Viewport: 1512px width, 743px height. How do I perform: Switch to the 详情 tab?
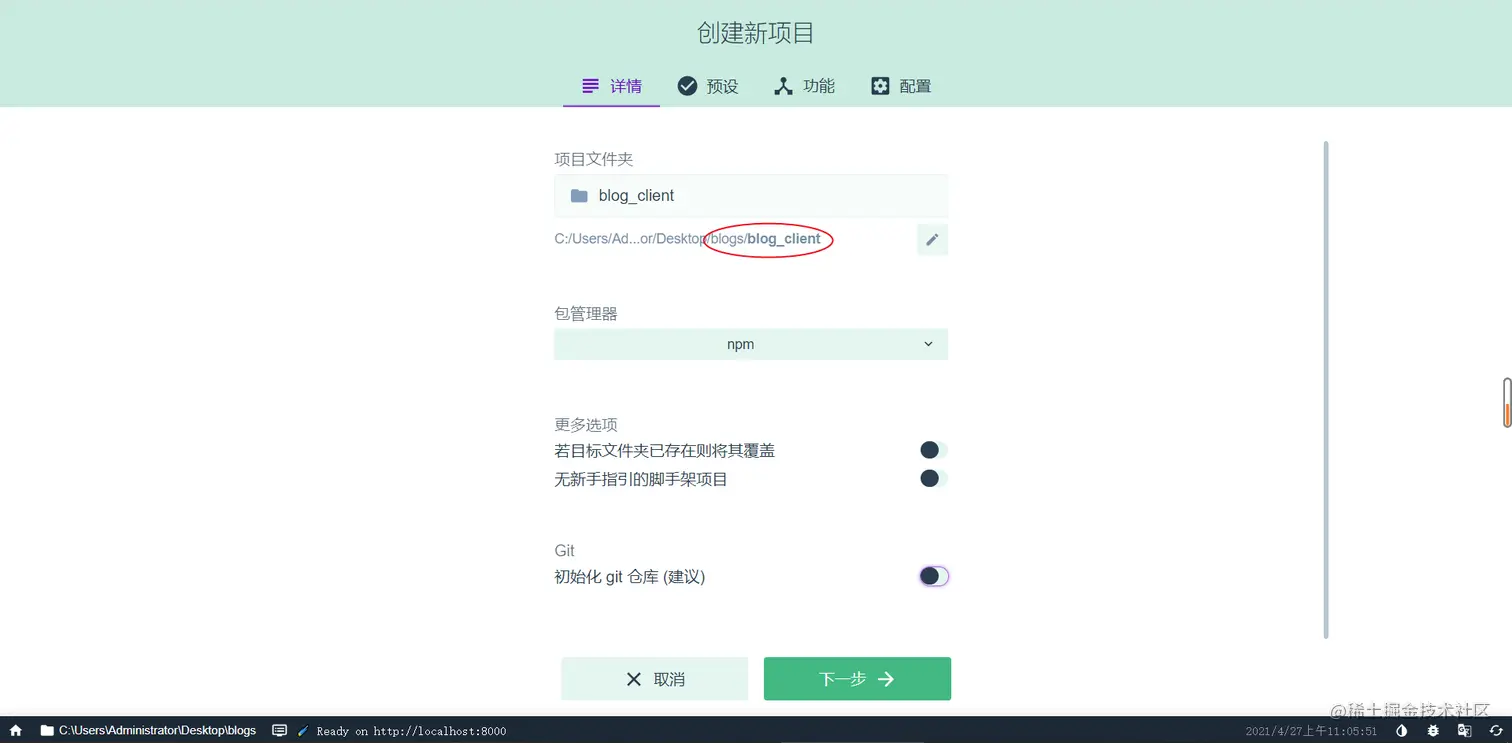pos(611,86)
